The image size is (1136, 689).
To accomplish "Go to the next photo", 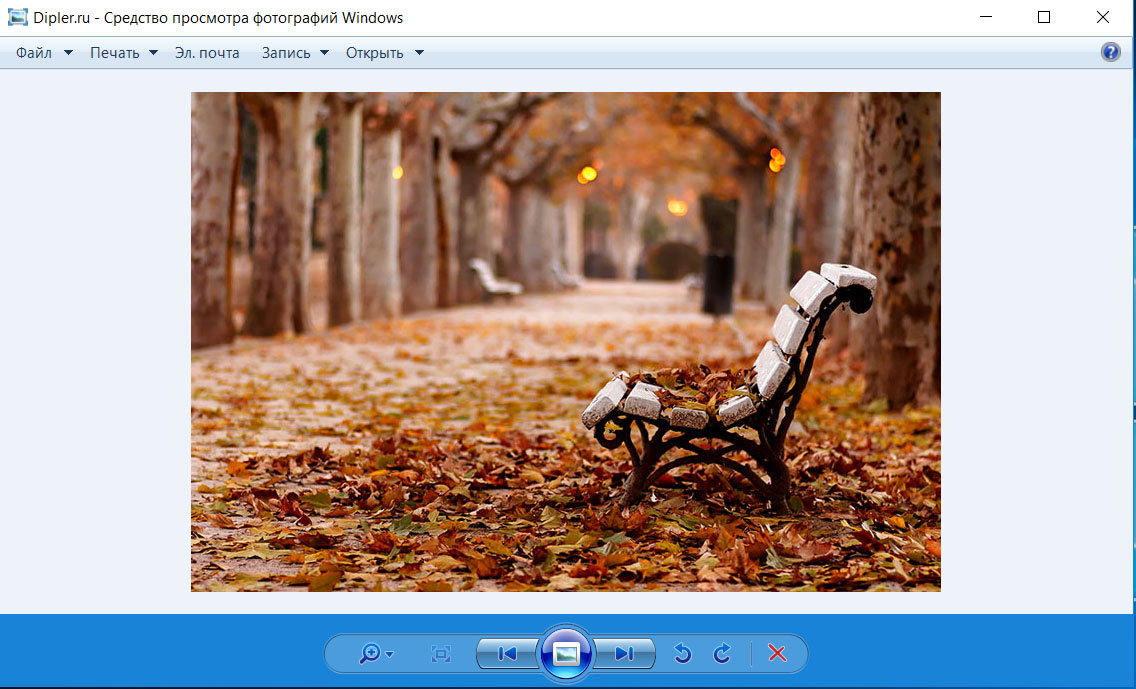I will pos(626,653).
